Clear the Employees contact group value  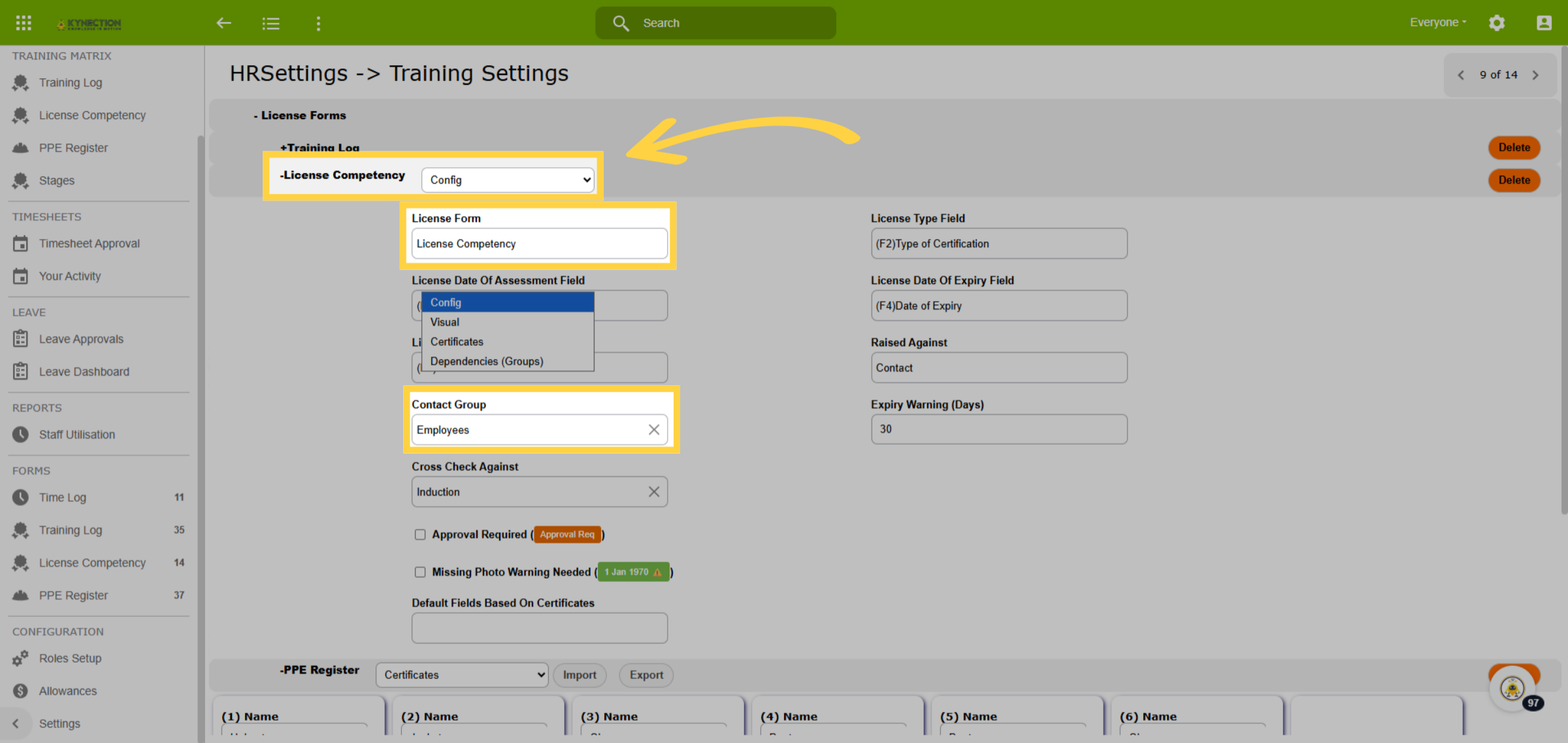coord(653,430)
